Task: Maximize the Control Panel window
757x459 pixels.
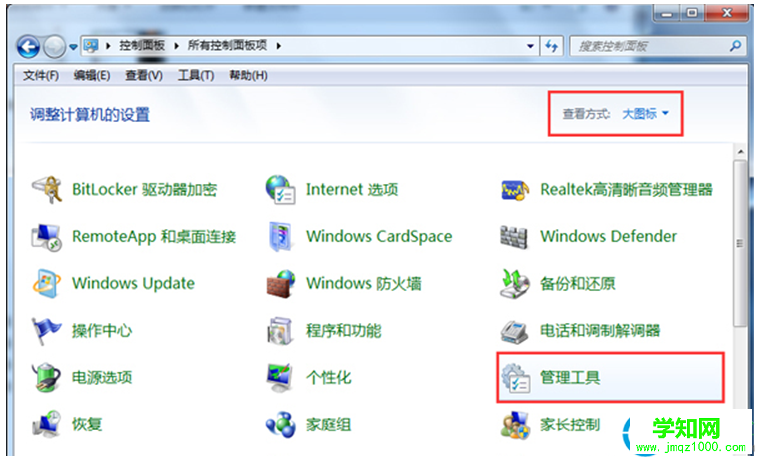Action: tap(692, 14)
